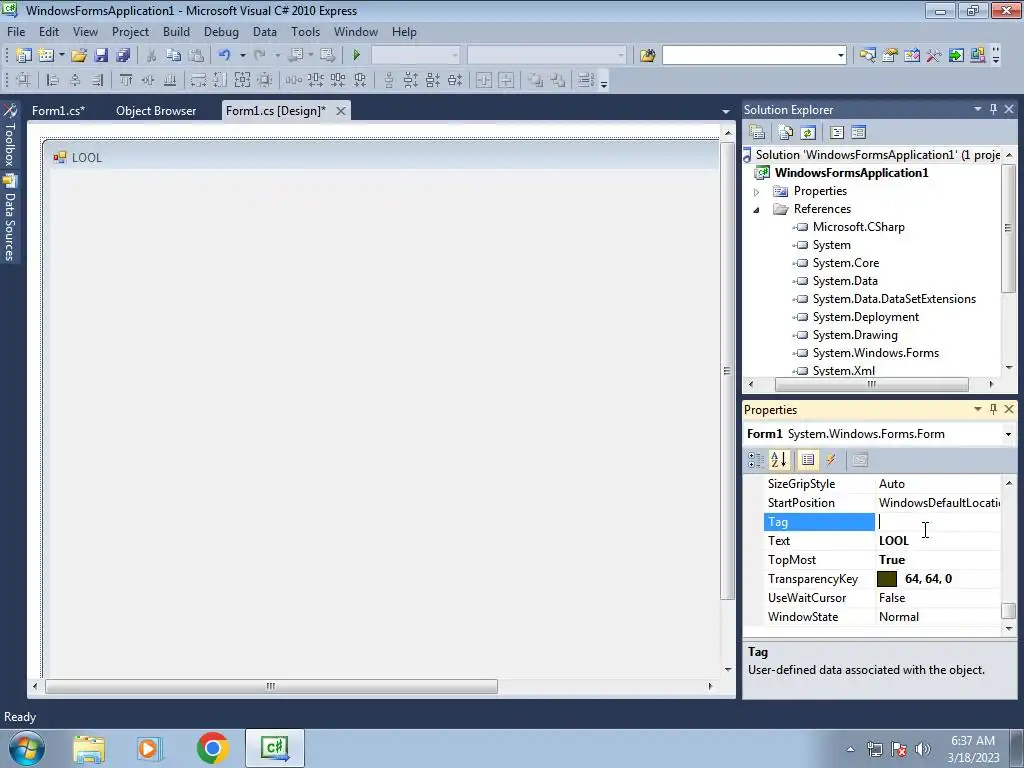Open Windows Explorer from taskbar
This screenshot has height=768, width=1024.
(89, 748)
